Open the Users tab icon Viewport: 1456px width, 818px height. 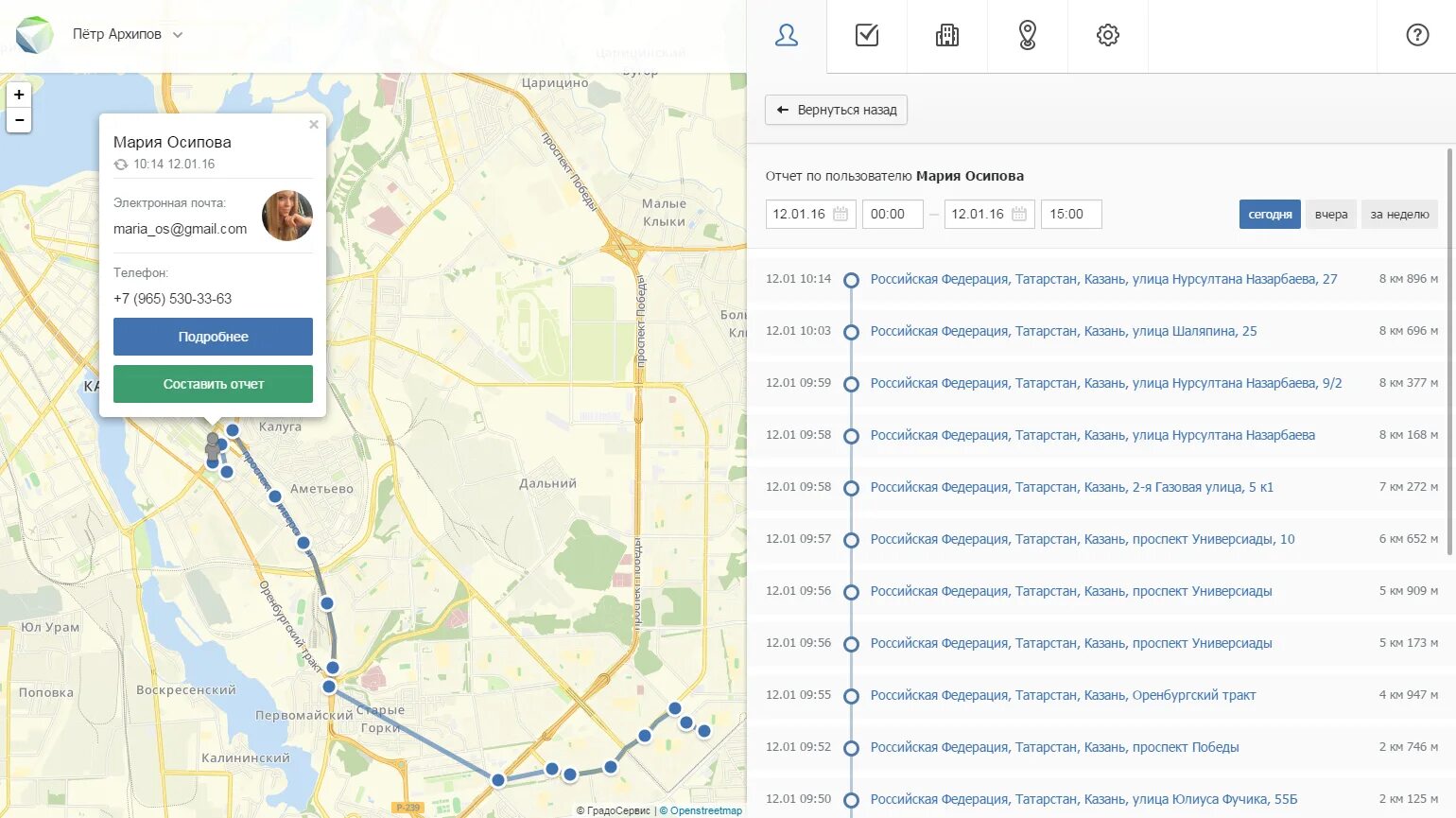point(787,36)
